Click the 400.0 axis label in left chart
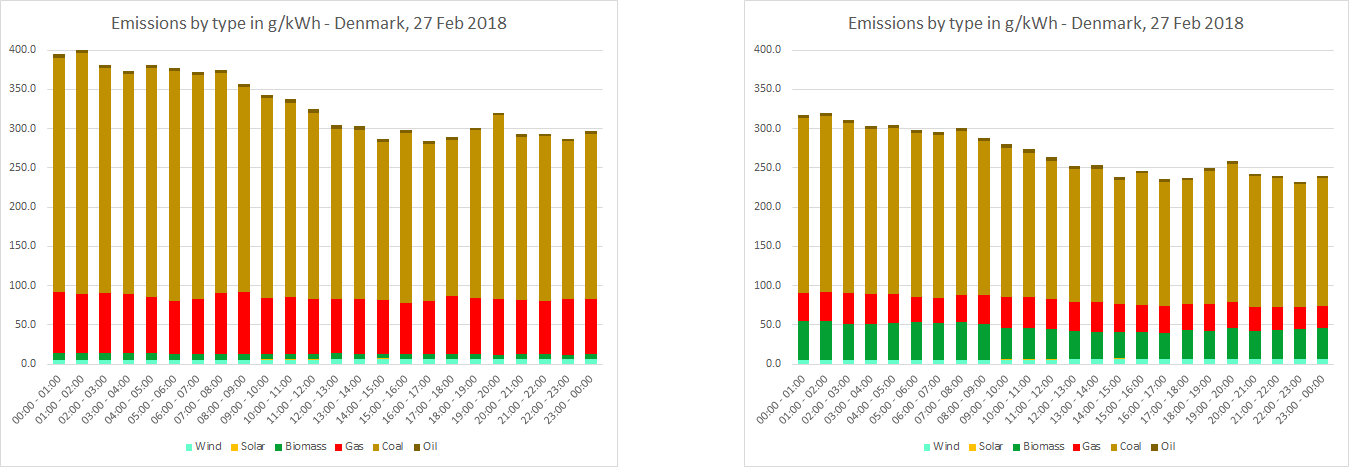1349x467 pixels. (24, 50)
